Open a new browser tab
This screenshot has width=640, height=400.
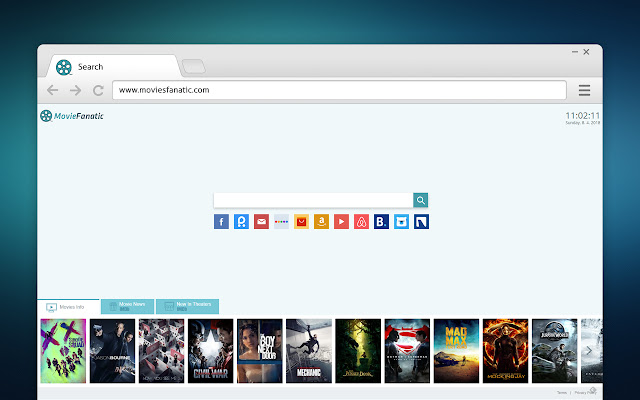coord(193,67)
